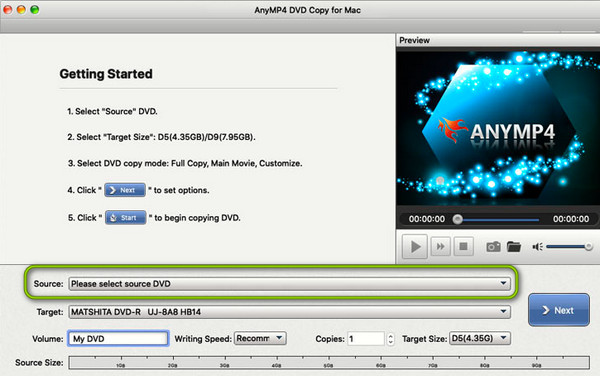Click the Volume name field with My DVD
This screenshot has width=600, height=376.
[118, 339]
